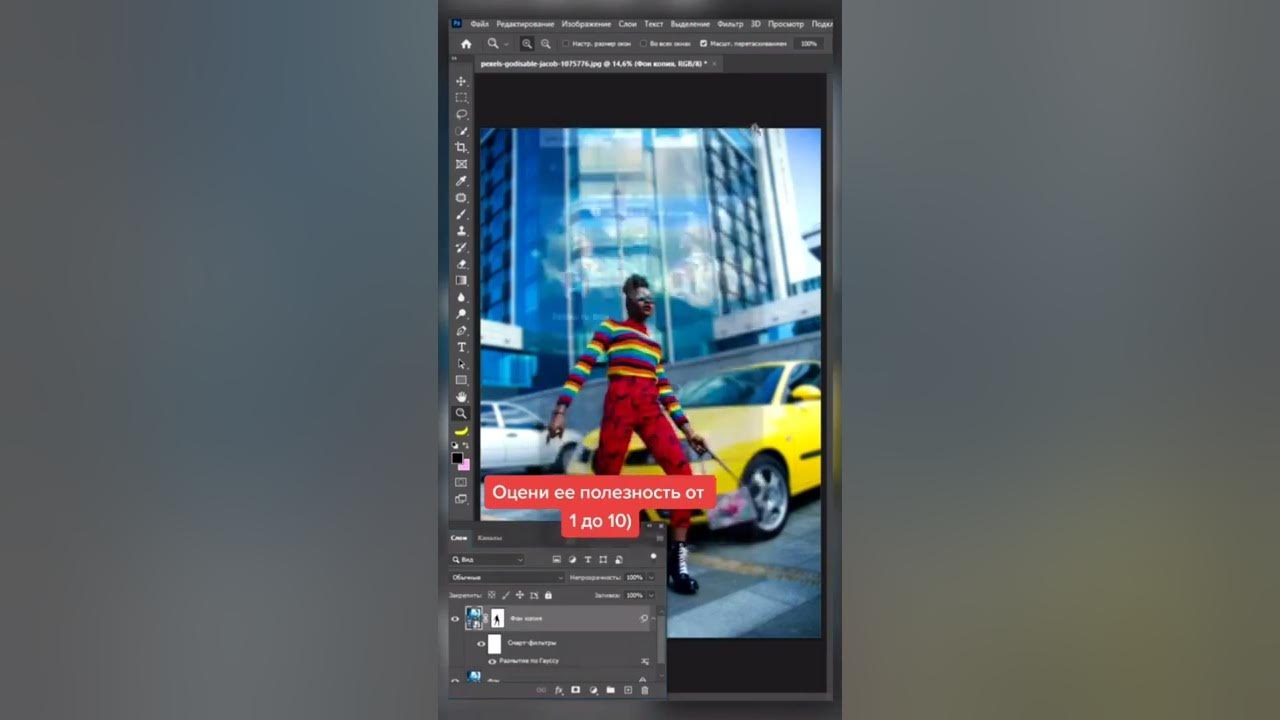Select the Rectangle shape tool
The width and height of the screenshot is (1280, 720).
[x=461, y=380]
